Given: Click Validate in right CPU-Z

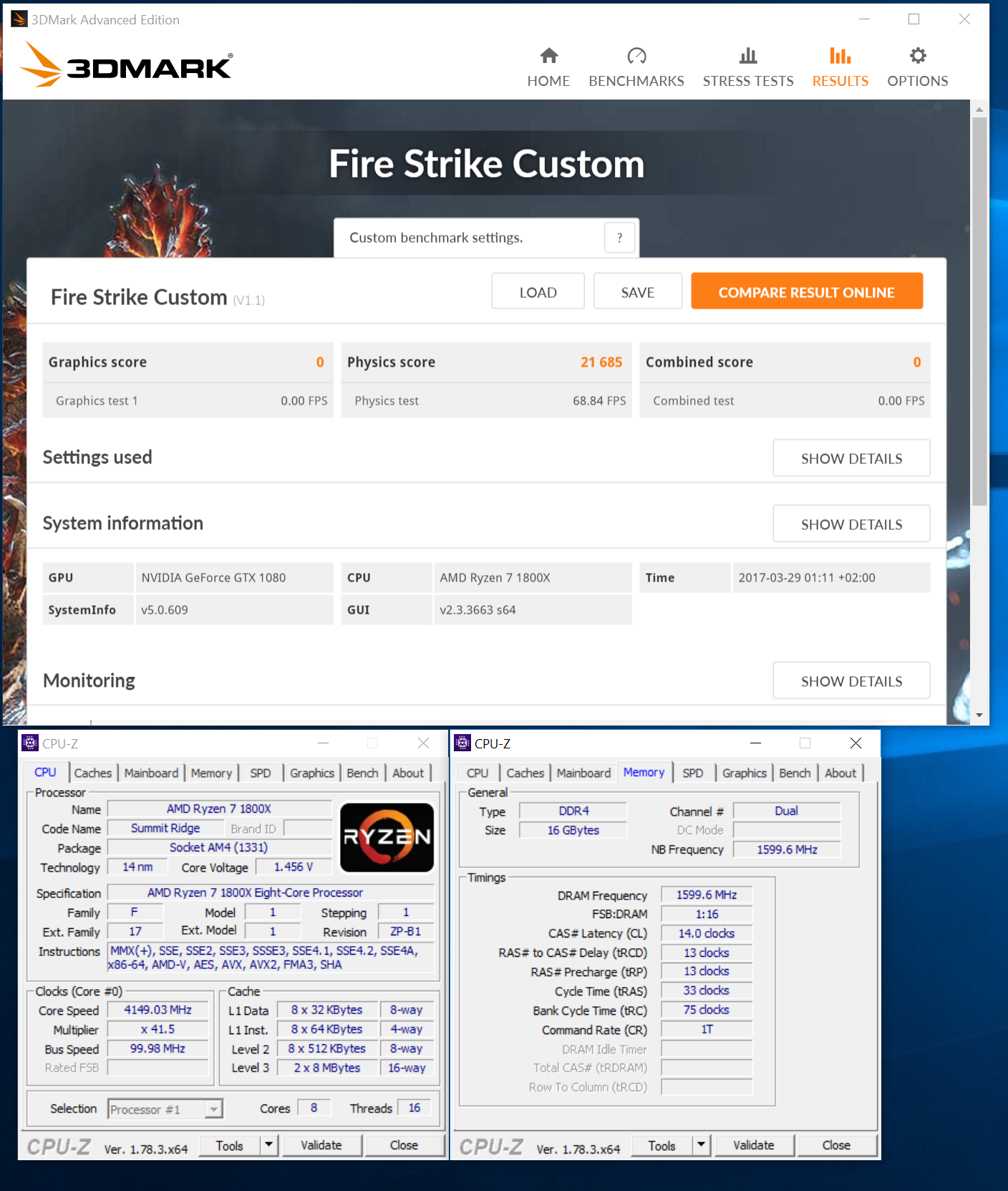Looking at the screenshot, I should [754, 1145].
